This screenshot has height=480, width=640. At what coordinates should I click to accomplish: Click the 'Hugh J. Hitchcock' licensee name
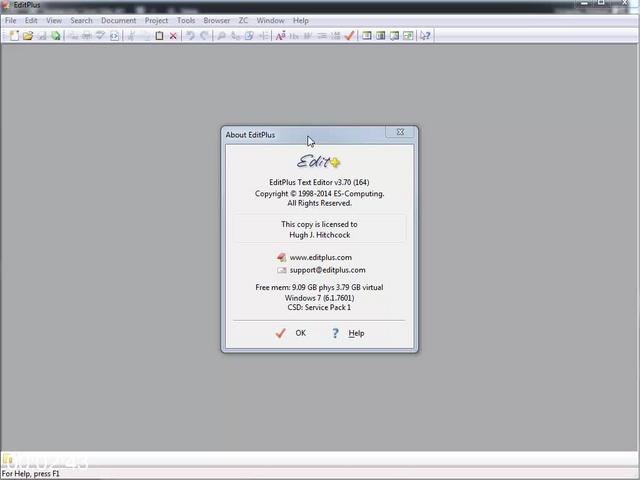tap(320, 235)
